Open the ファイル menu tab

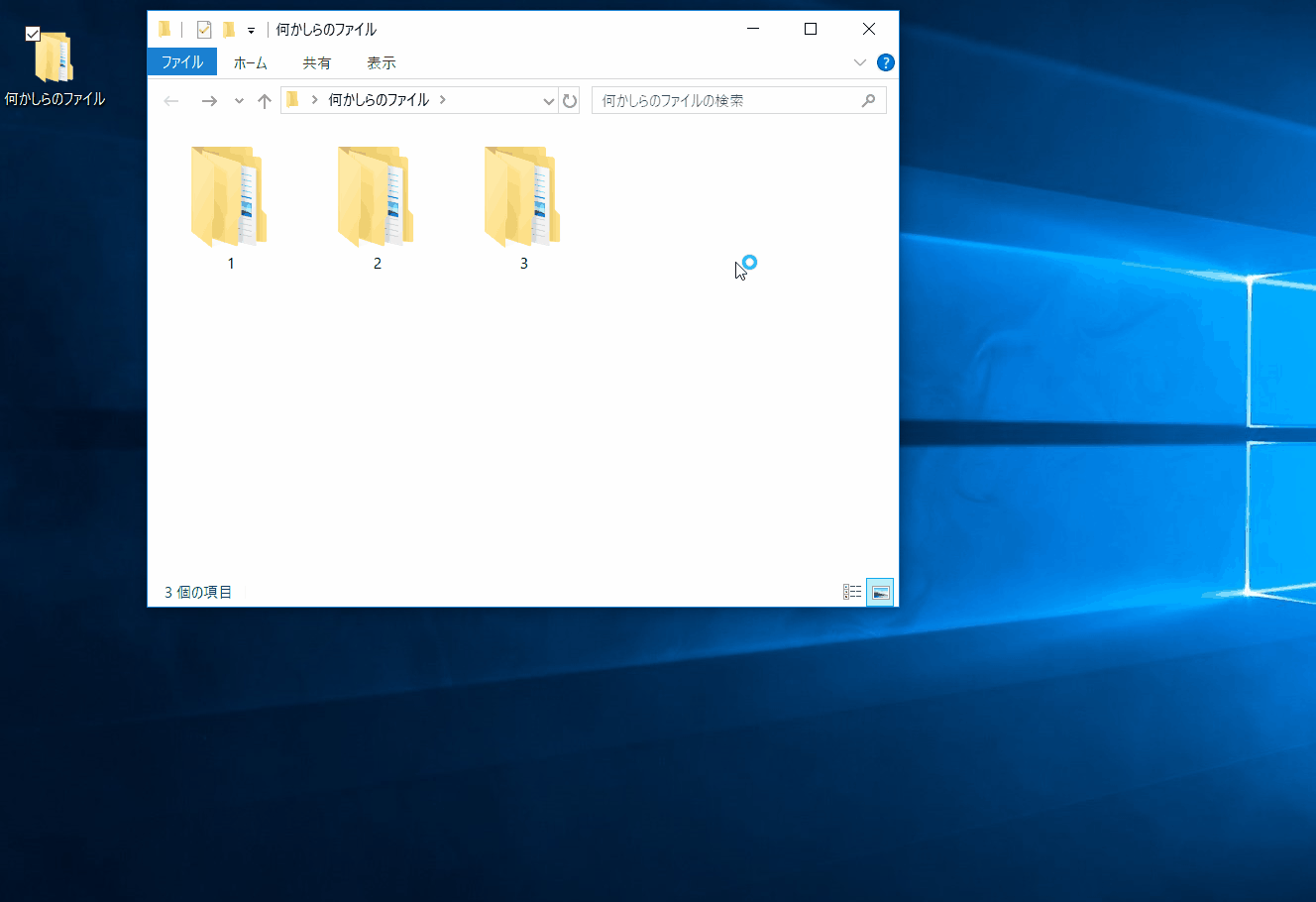(182, 62)
